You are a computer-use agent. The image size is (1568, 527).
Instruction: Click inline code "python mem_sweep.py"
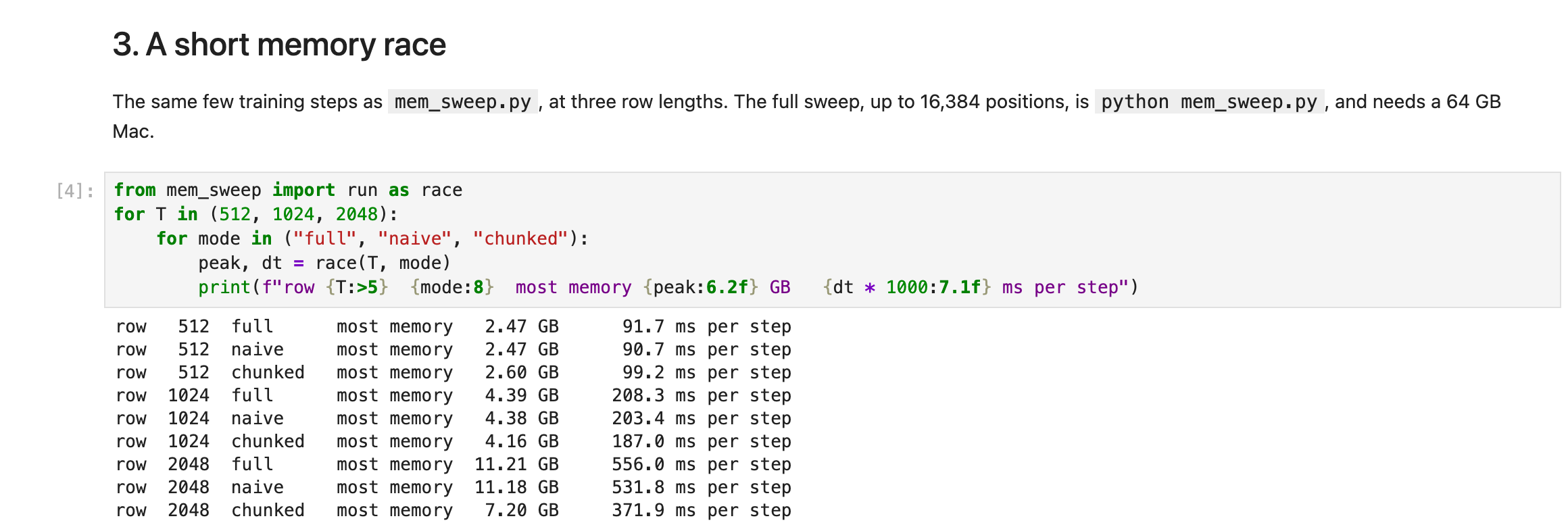coord(1209,102)
